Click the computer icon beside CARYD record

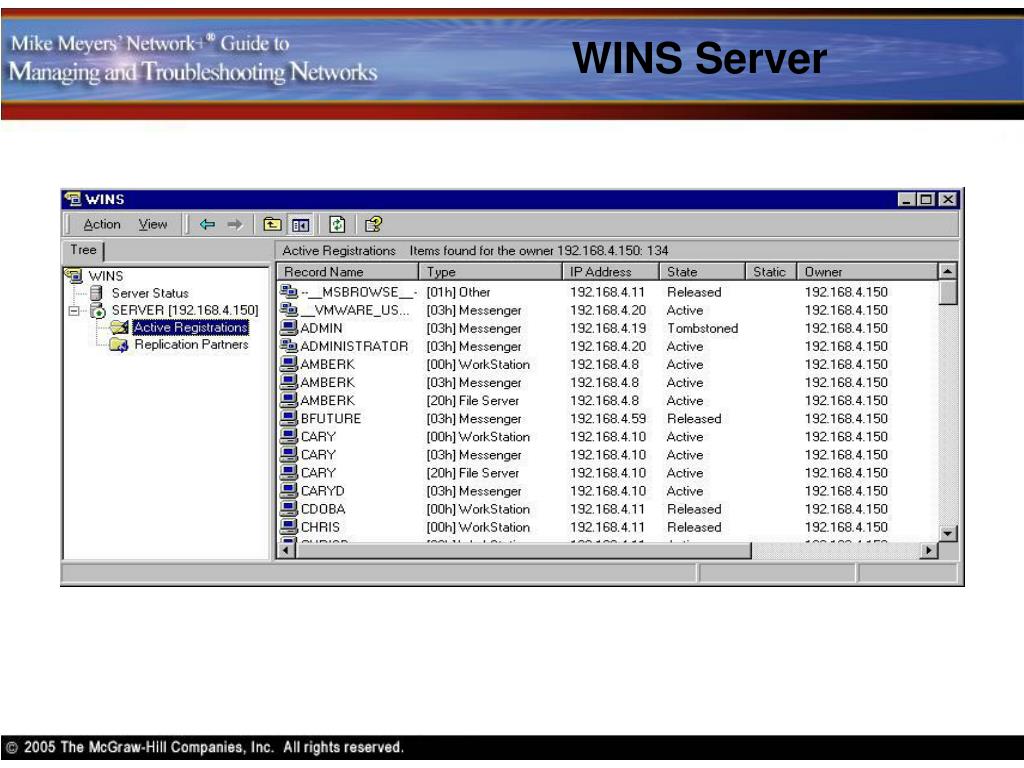tap(289, 490)
